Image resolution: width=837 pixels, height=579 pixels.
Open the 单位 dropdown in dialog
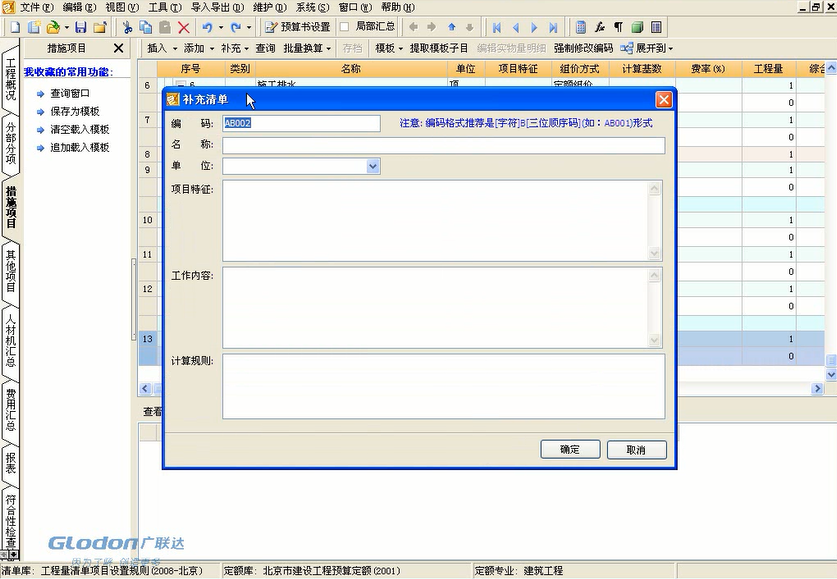(373, 167)
